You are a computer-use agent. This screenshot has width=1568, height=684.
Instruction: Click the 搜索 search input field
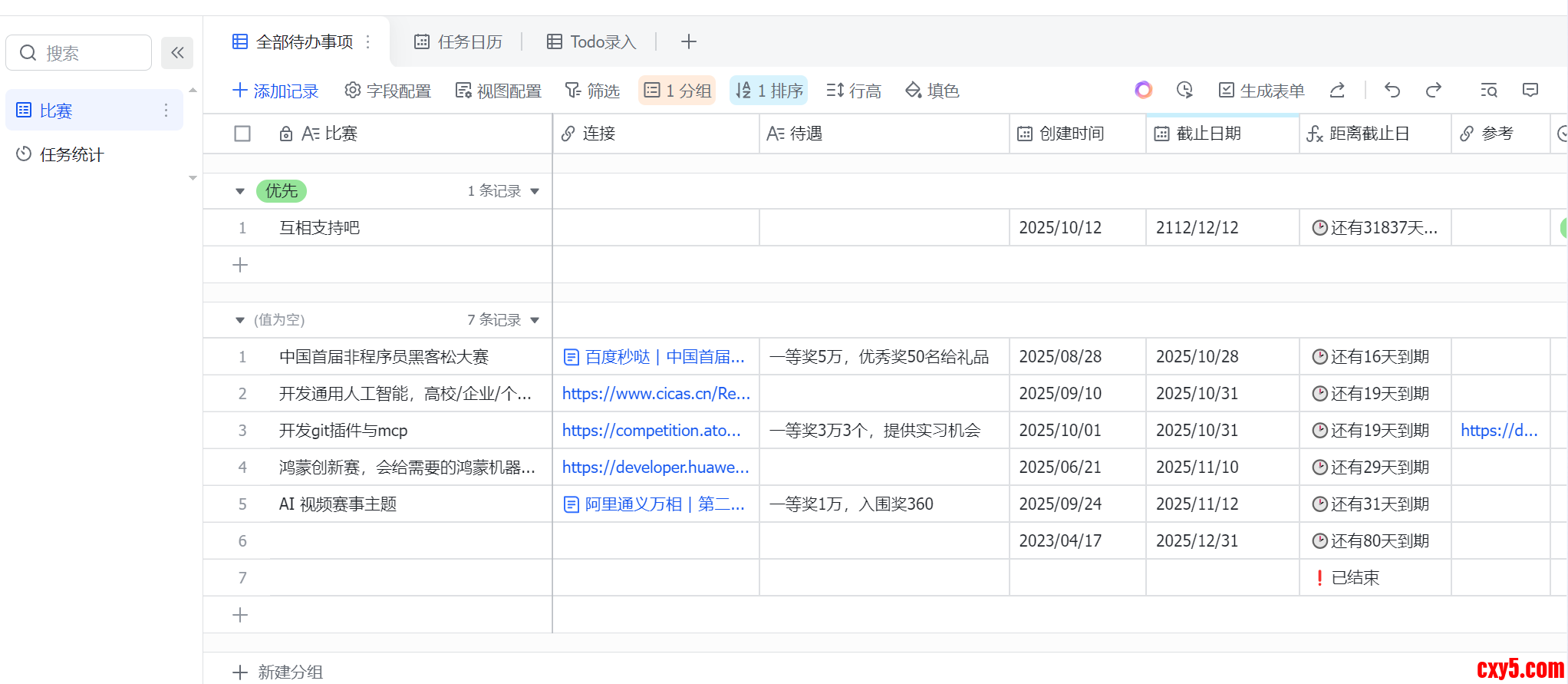pyautogui.click(x=84, y=53)
